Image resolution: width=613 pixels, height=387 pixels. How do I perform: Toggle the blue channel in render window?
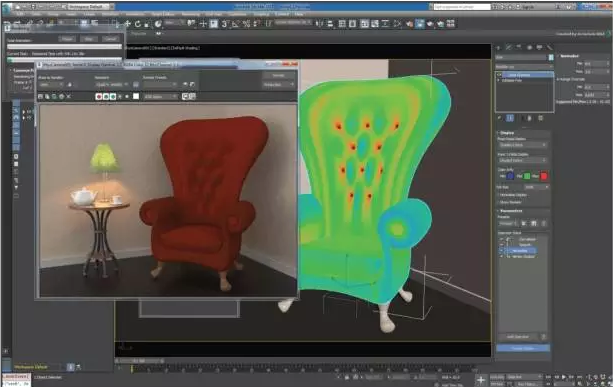coord(113,96)
